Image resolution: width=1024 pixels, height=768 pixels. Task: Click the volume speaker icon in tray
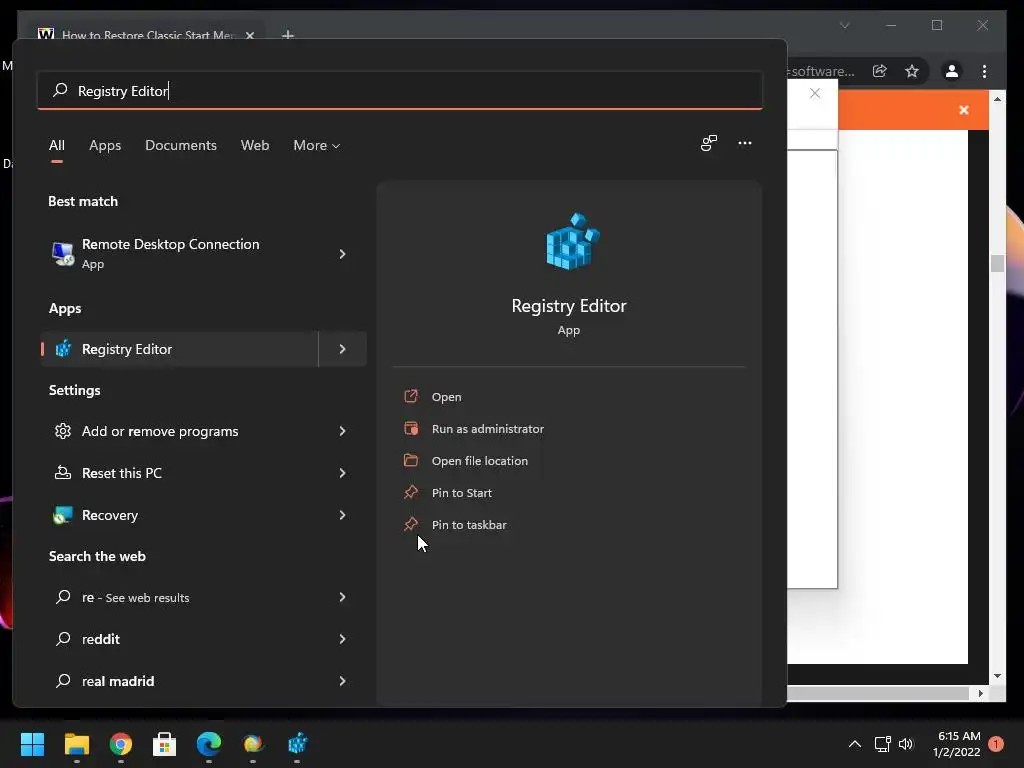(x=906, y=743)
